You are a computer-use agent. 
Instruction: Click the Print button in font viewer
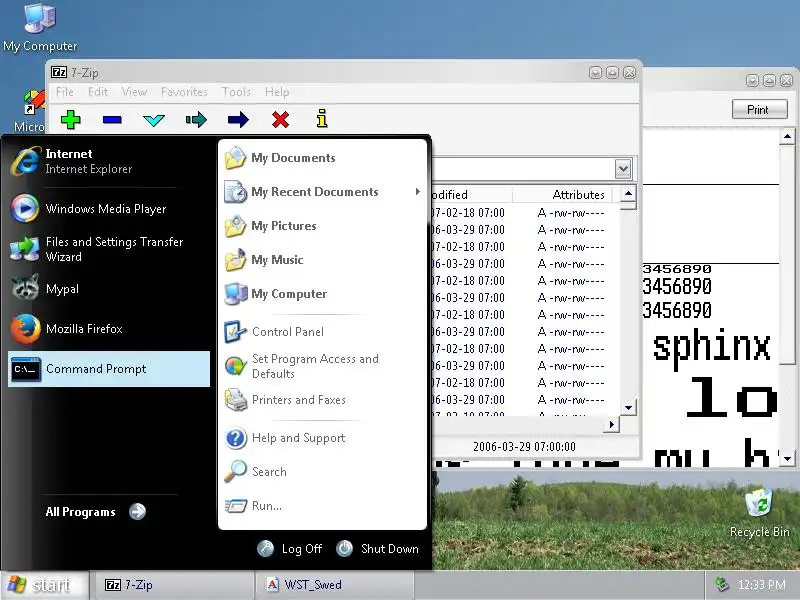[x=760, y=110]
